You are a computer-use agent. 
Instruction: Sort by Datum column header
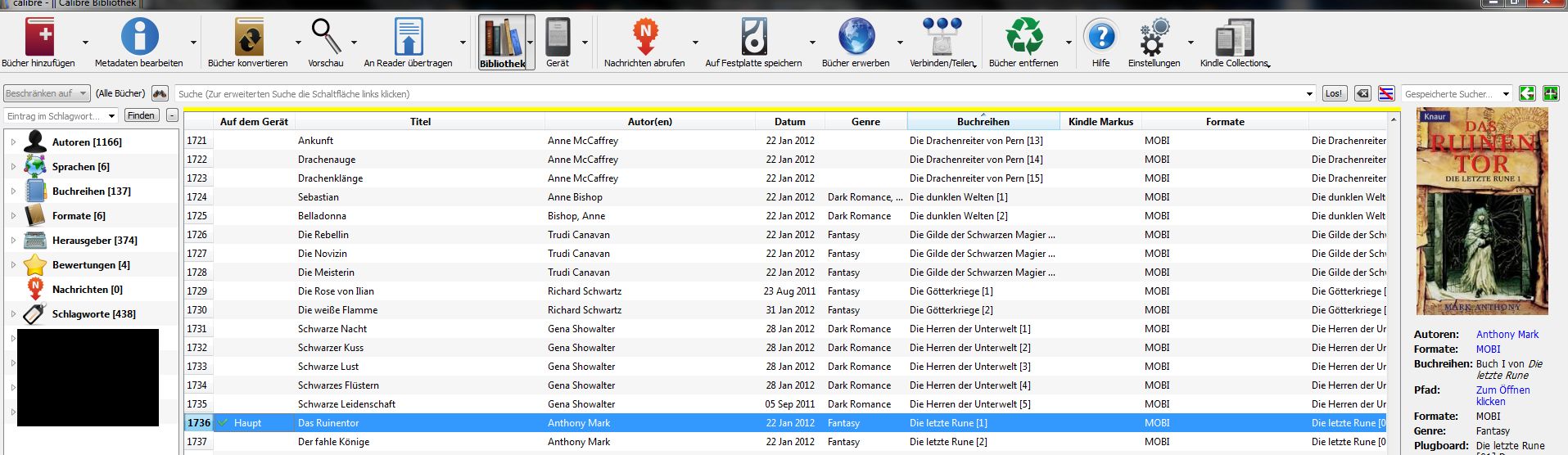click(790, 121)
